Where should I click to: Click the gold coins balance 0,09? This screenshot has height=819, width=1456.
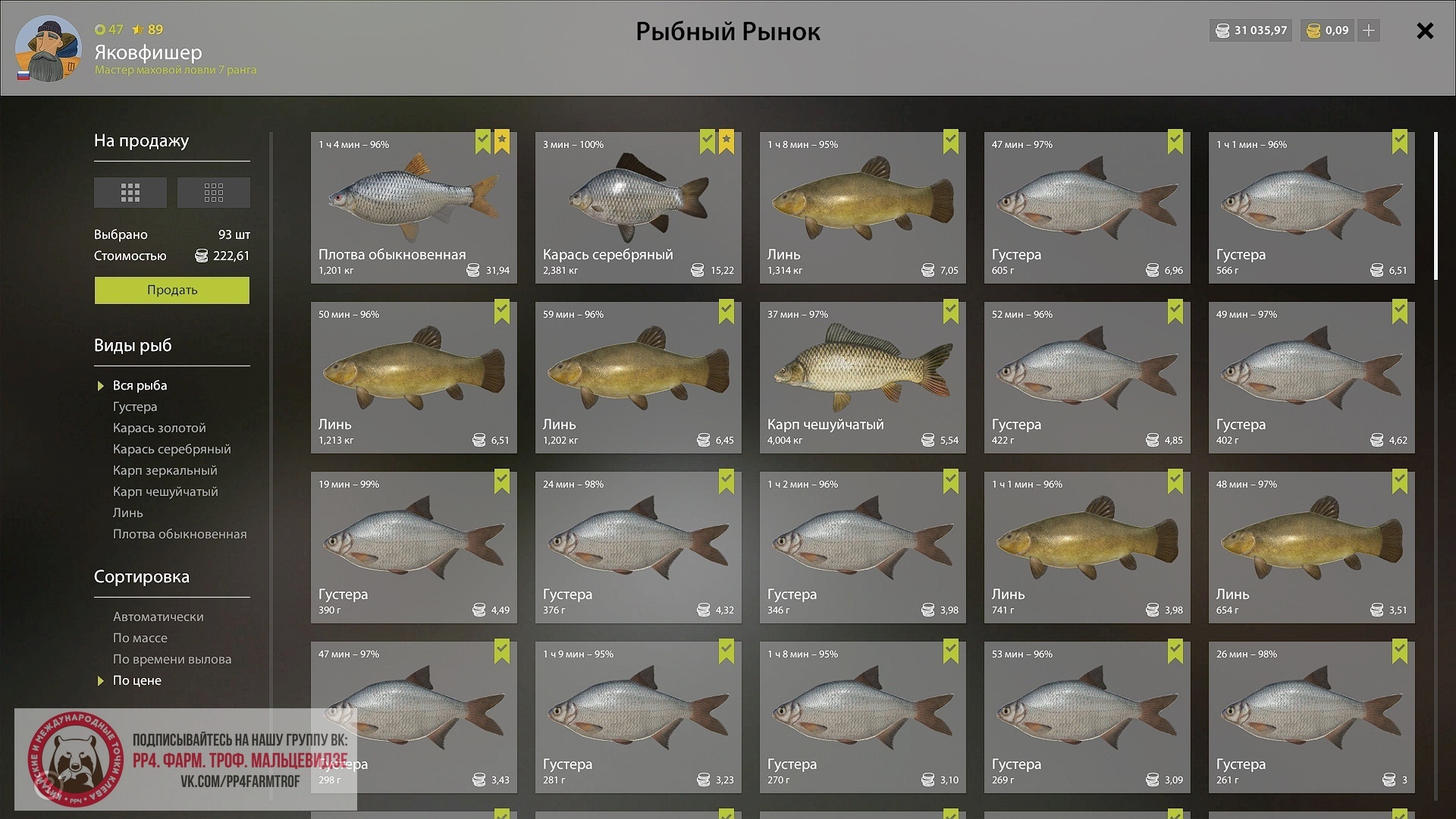(1327, 30)
